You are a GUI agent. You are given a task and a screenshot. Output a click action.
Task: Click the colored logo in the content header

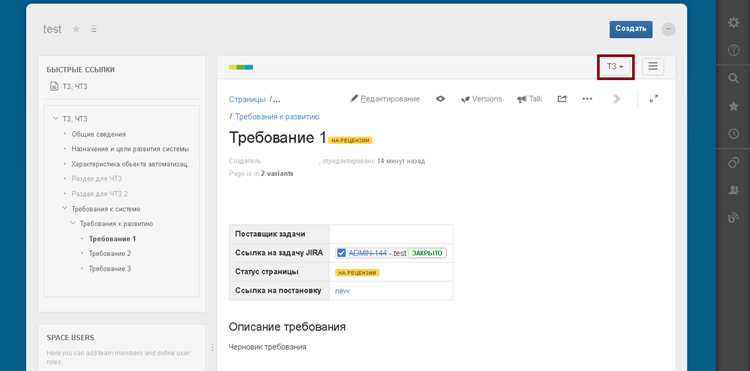241,67
